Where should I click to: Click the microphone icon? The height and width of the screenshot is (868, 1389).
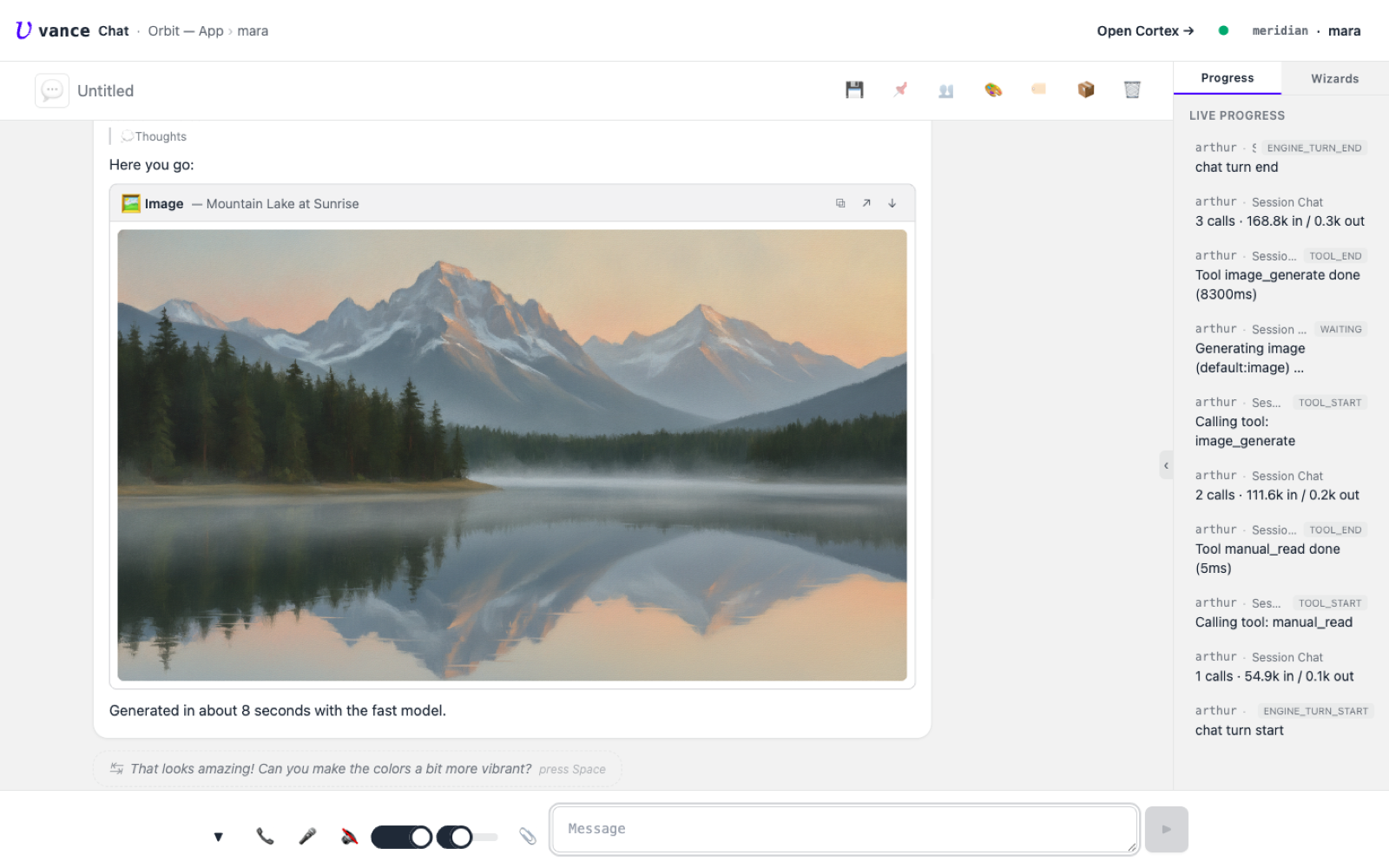pos(307,837)
